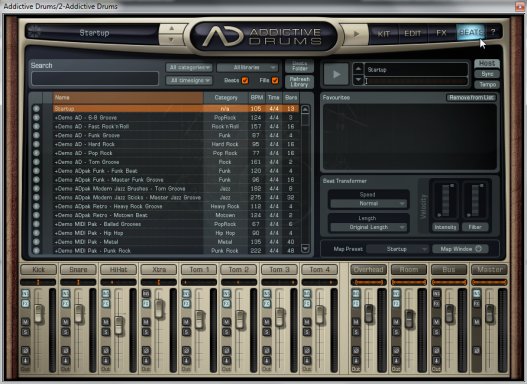Click the Master channel volume fader

pos(489,313)
